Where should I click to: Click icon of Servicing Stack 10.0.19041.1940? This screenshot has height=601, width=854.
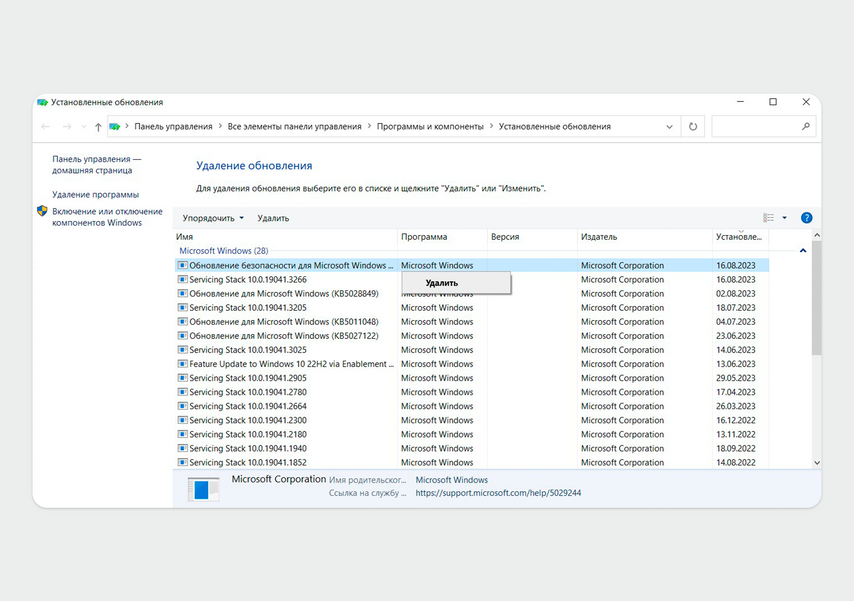click(182, 448)
